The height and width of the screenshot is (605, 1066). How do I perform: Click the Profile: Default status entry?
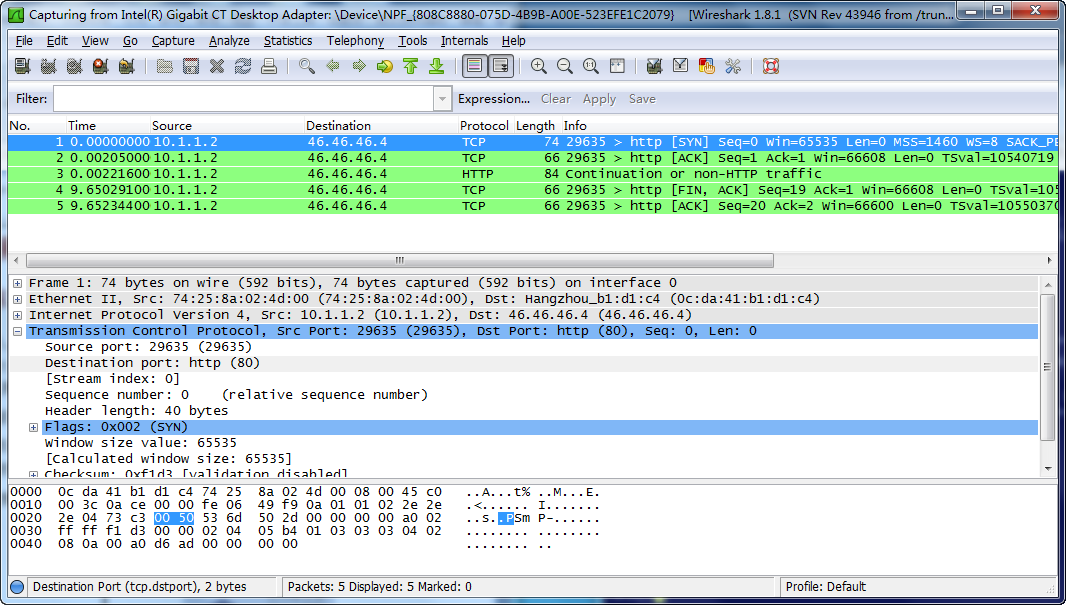pyautogui.click(x=825, y=587)
